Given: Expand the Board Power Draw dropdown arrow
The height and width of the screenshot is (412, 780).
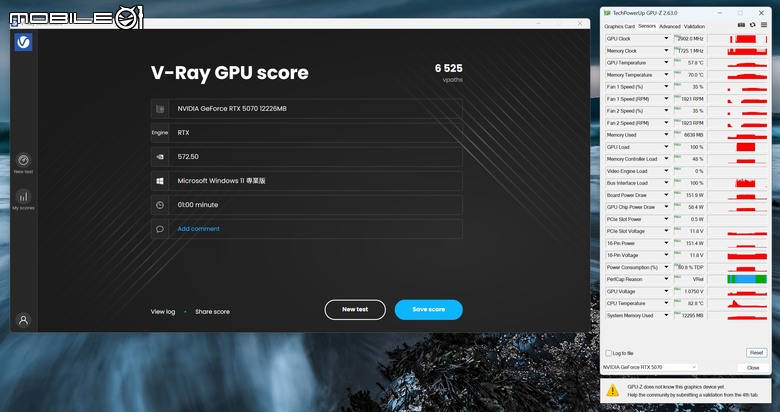Looking at the screenshot, I should 666,195.
